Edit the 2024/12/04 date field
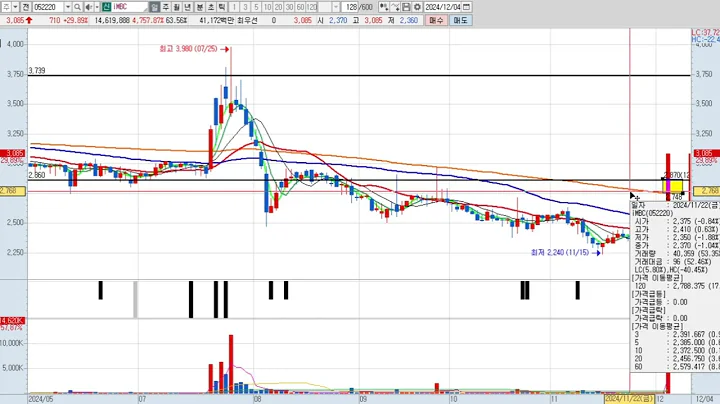The height and width of the screenshot is (404, 720). point(443,7)
